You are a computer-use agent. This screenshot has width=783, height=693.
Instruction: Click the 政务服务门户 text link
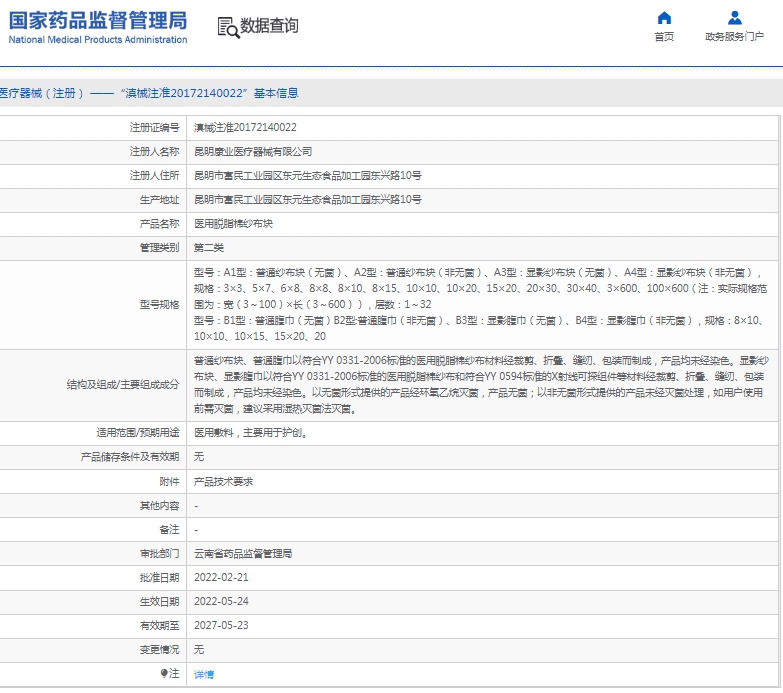(x=735, y=36)
